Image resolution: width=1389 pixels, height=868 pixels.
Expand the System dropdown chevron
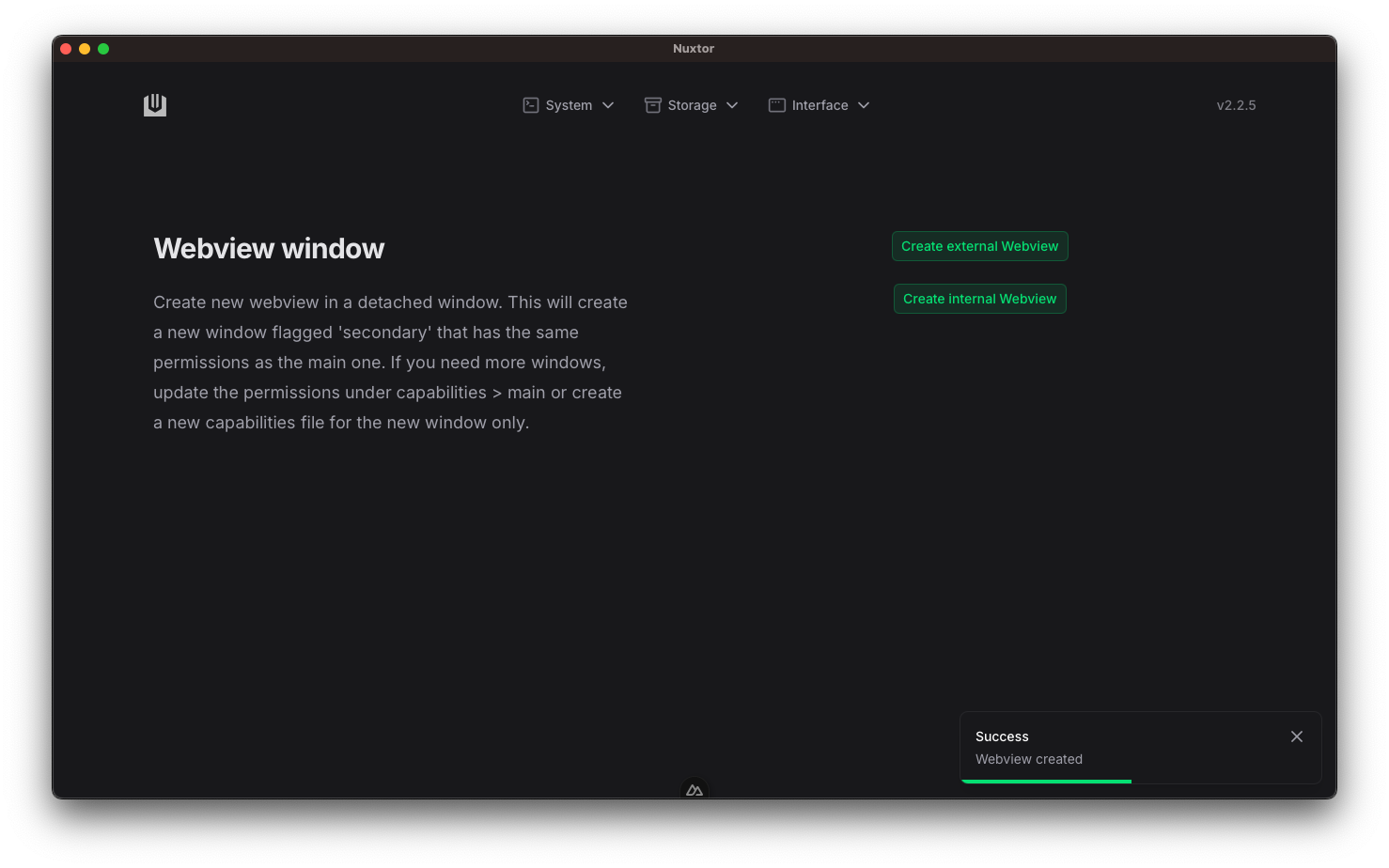pos(608,105)
